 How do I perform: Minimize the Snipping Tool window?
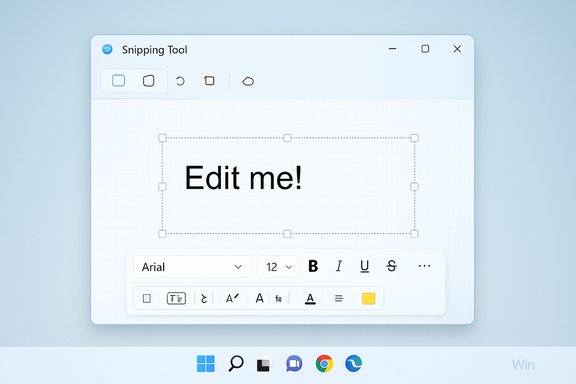point(393,49)
